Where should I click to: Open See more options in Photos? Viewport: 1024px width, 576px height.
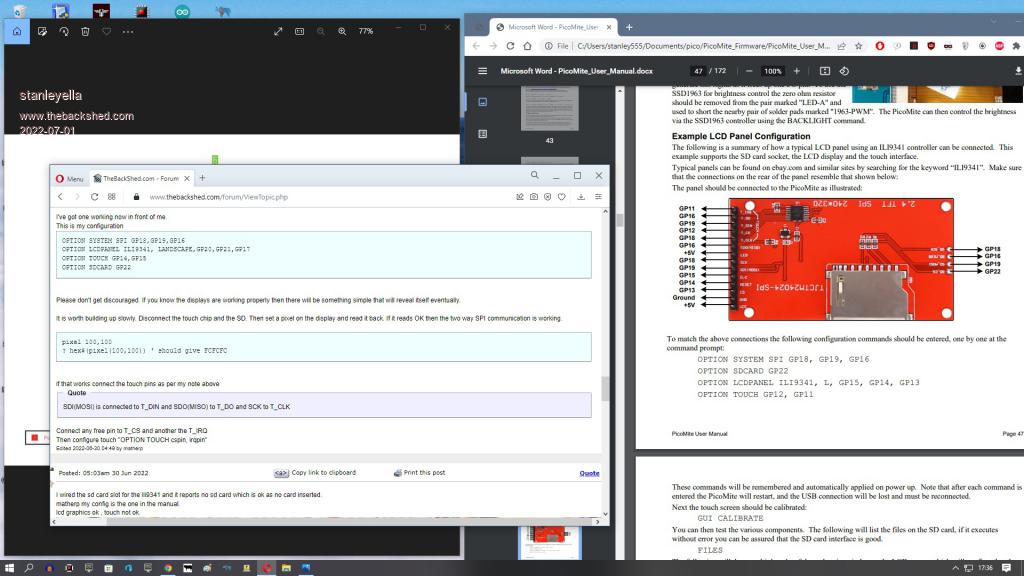point(128,31)
